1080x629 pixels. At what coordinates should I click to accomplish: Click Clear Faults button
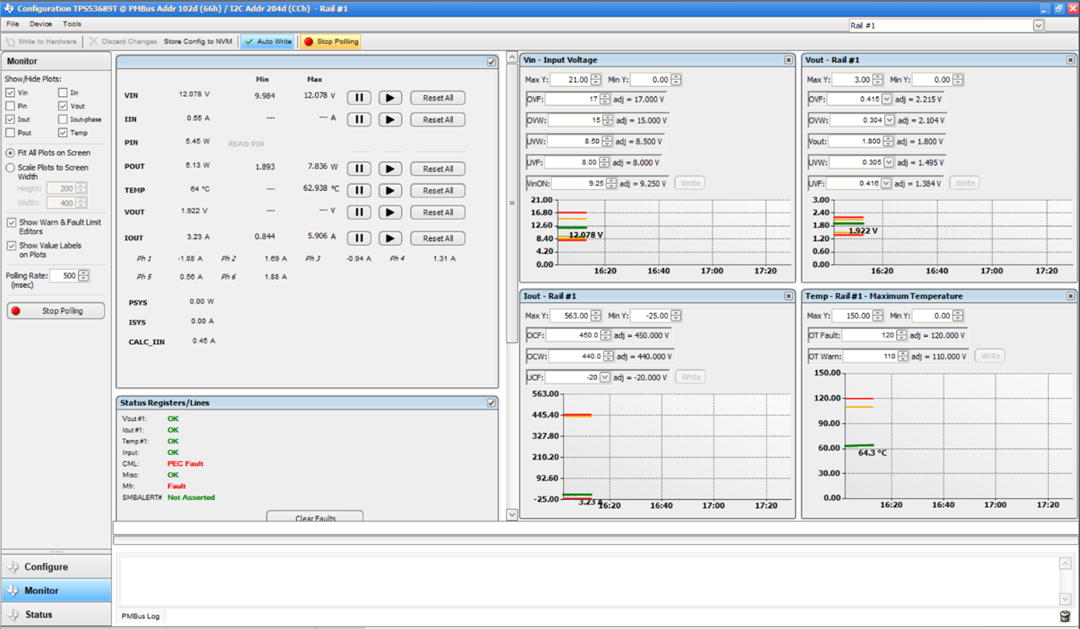[315, 517]
